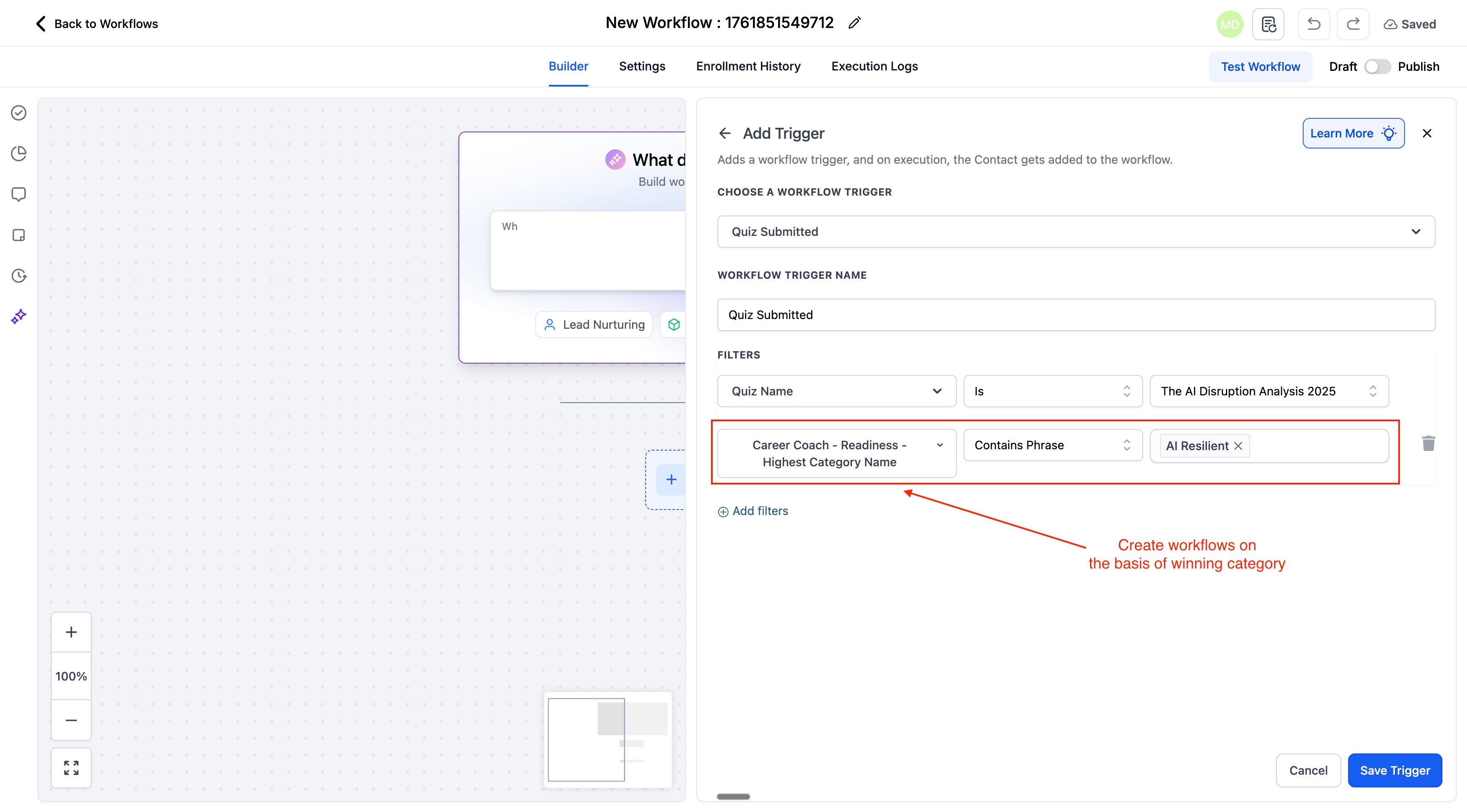
Task: Open the AI sparkle icon in left sidebar
Action: (x=19, y=316)
